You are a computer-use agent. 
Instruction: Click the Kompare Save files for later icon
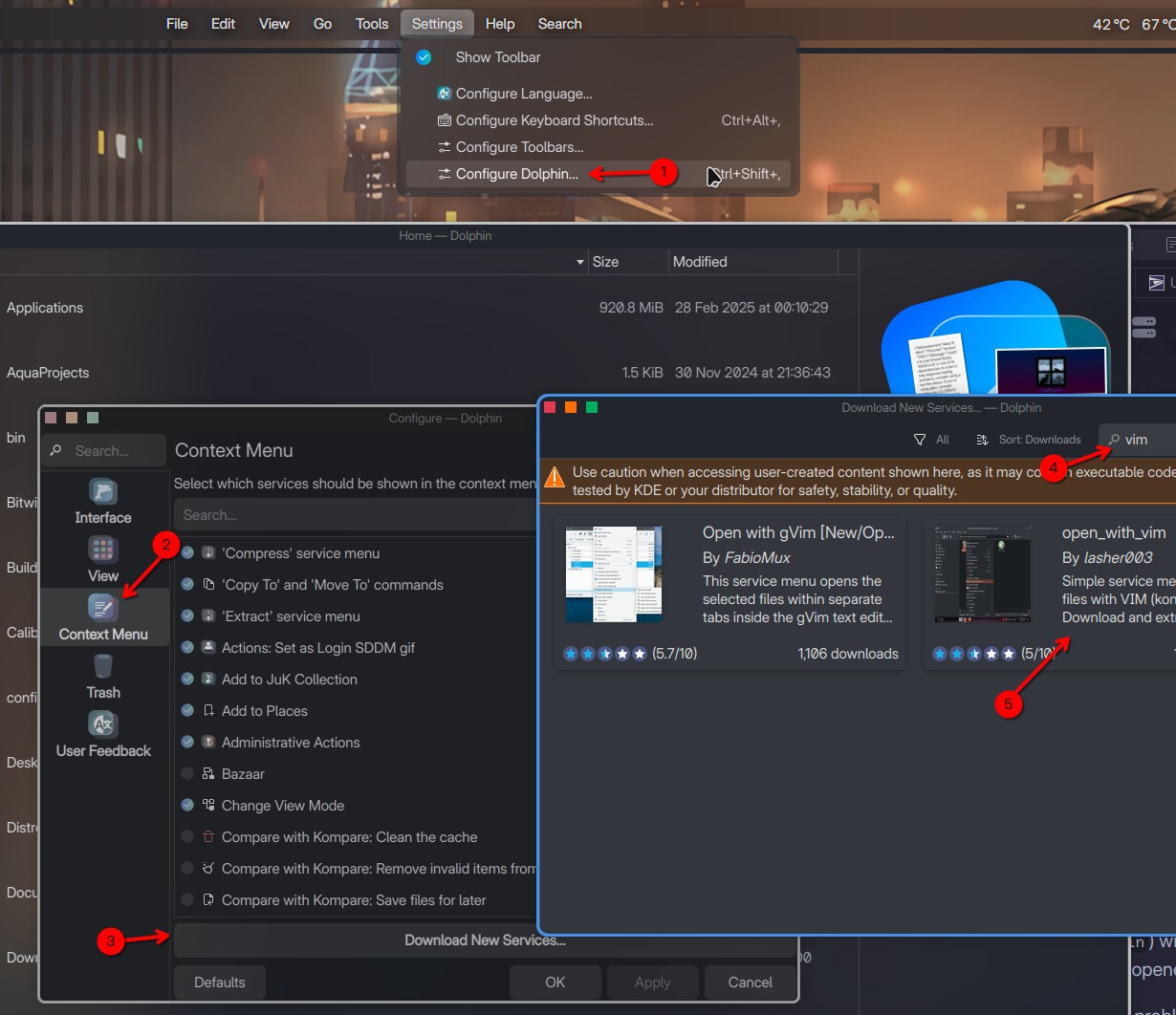[x=208, y=899]
